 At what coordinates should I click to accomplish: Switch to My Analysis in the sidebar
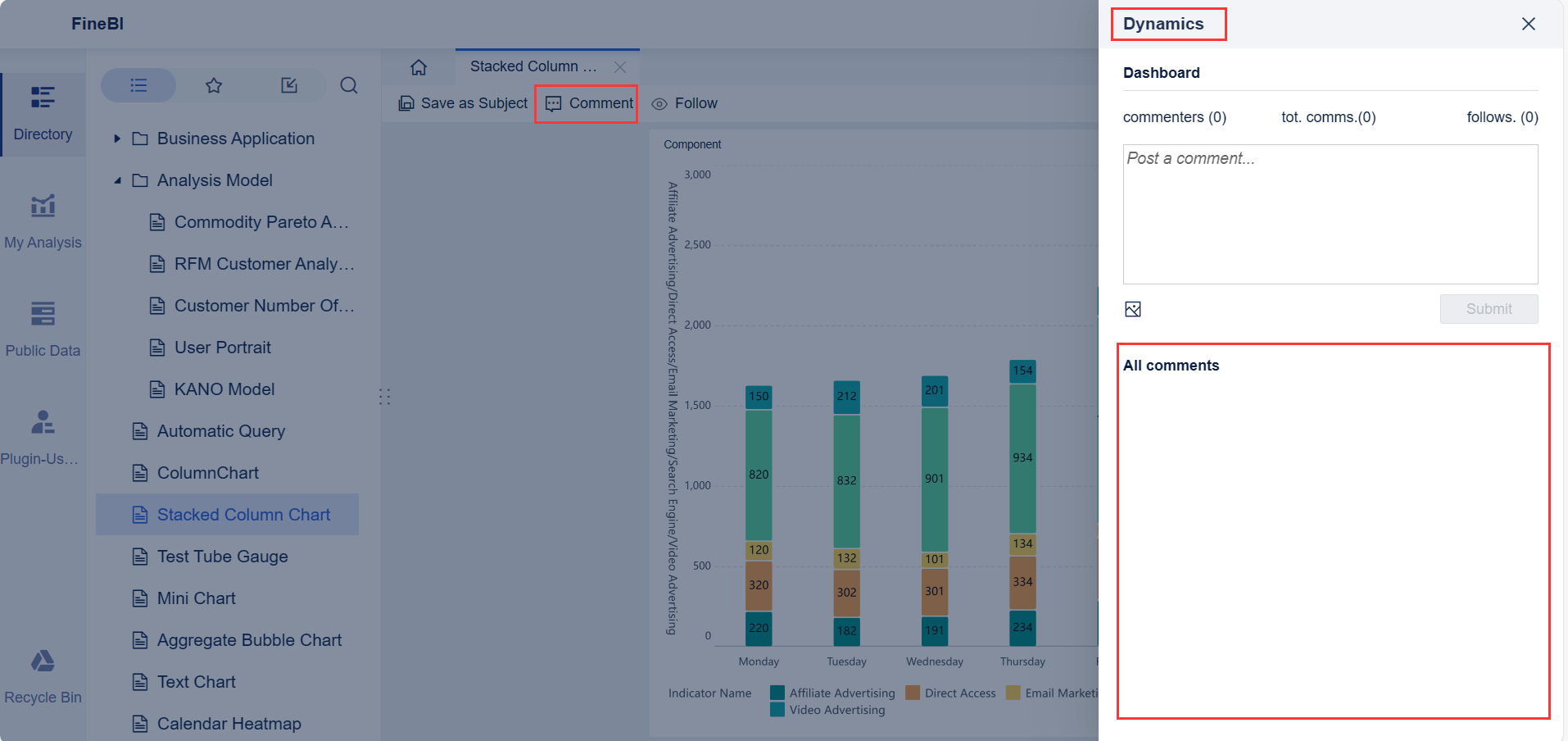43,219
